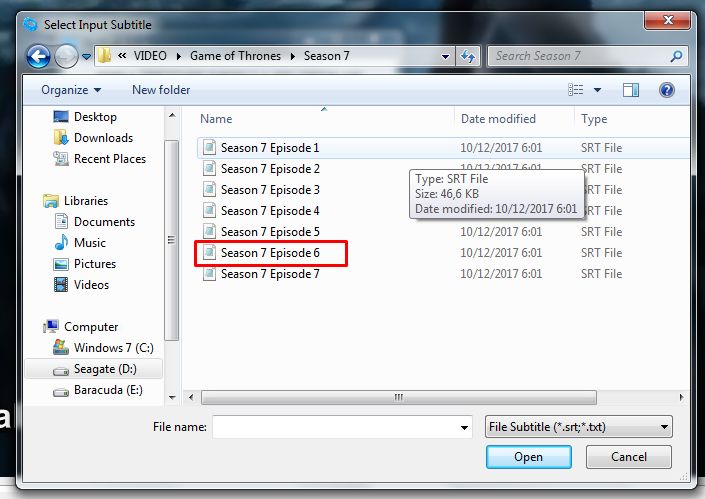Click the horizontal scrollbar right arrow

coord(682,397)
